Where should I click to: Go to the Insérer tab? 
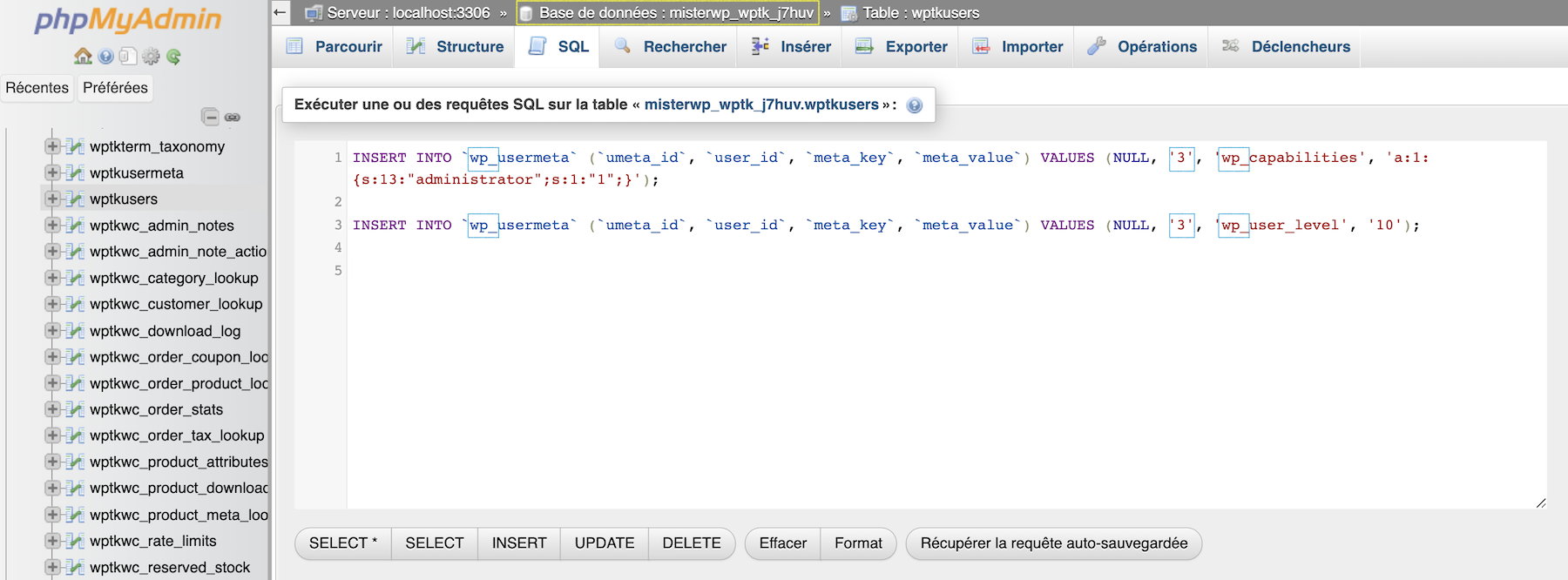point(790,46)
